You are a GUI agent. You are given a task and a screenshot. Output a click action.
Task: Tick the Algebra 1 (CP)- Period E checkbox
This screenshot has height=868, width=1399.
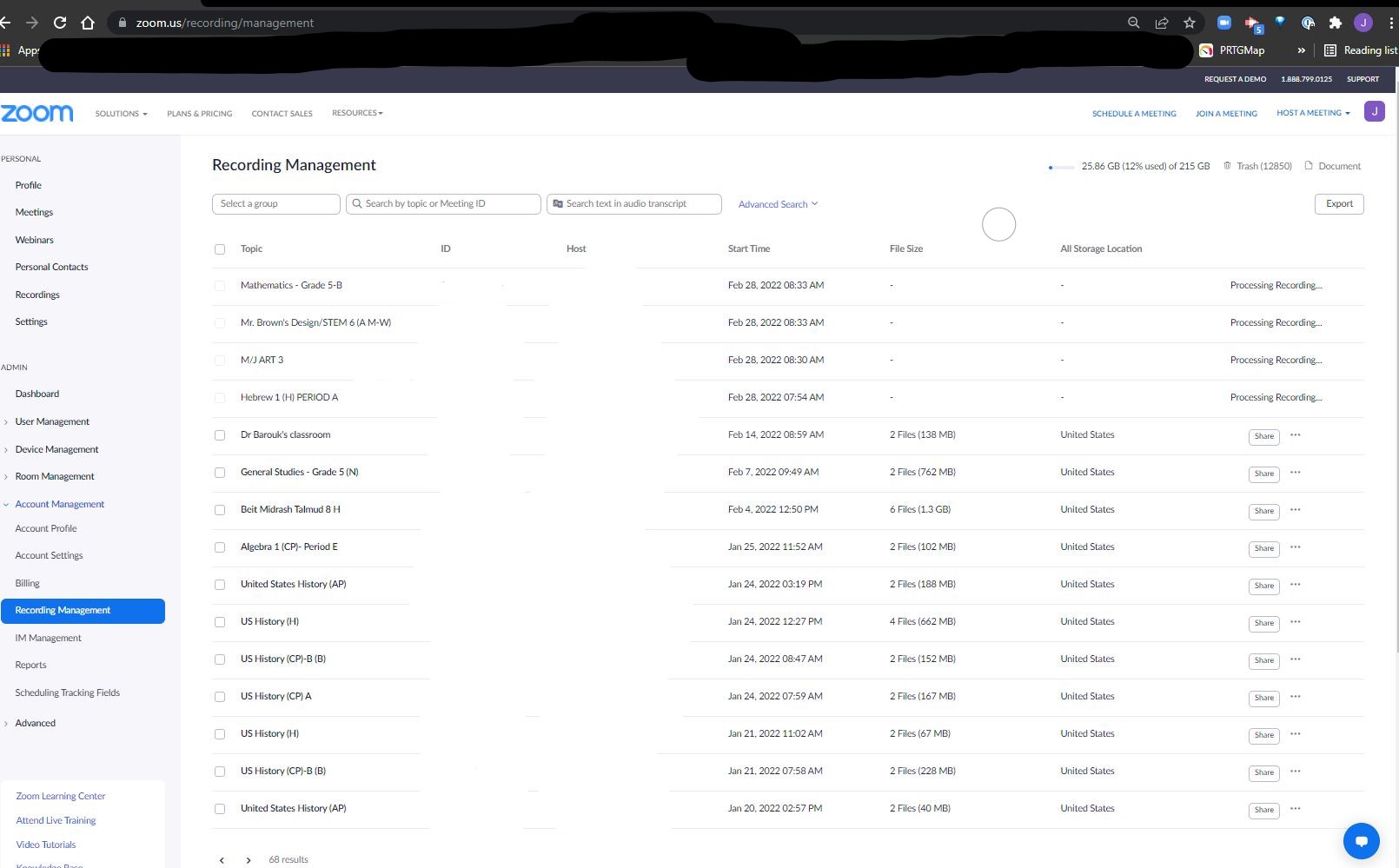(220, 547)
